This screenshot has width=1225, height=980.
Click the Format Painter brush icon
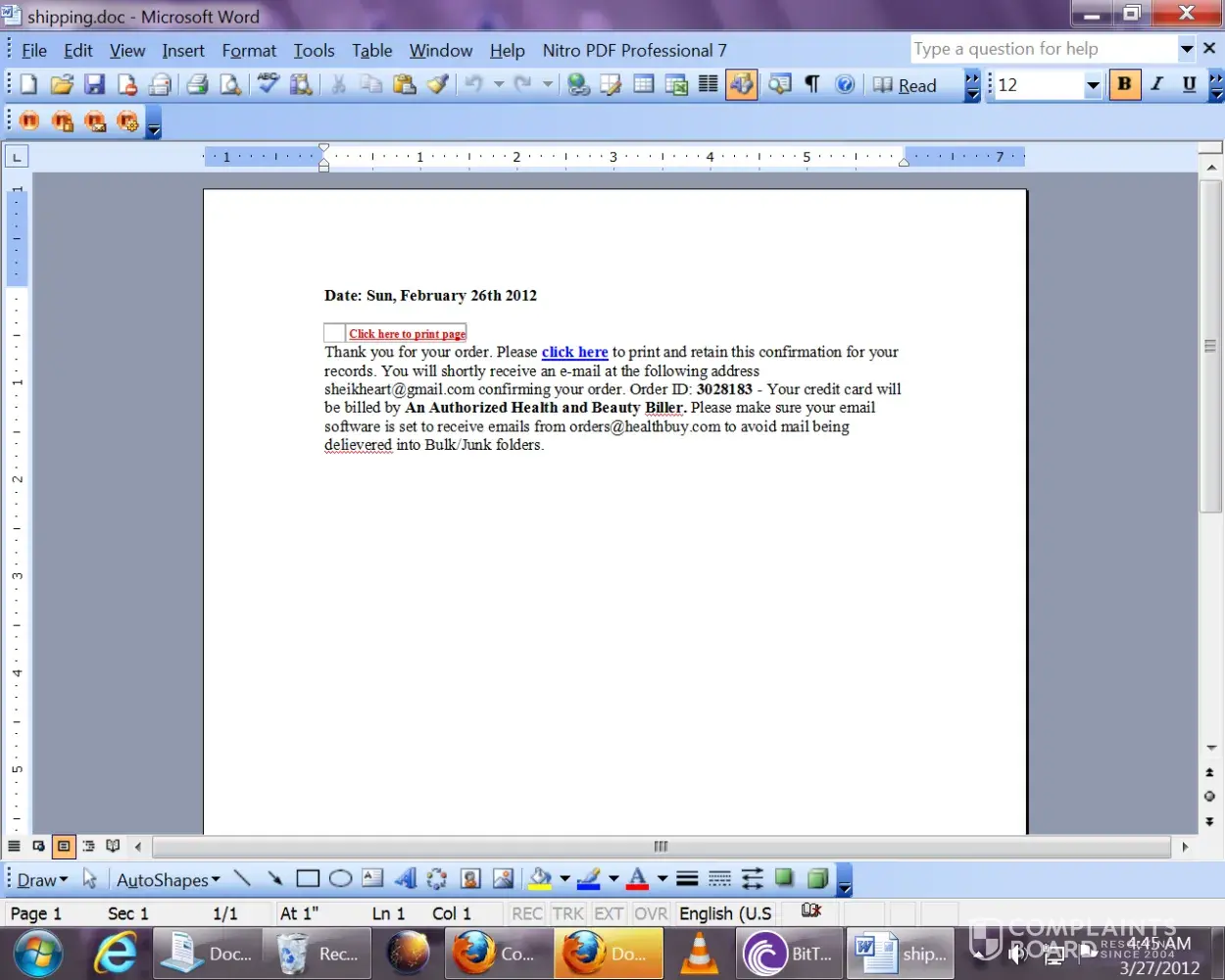point(437,85)
